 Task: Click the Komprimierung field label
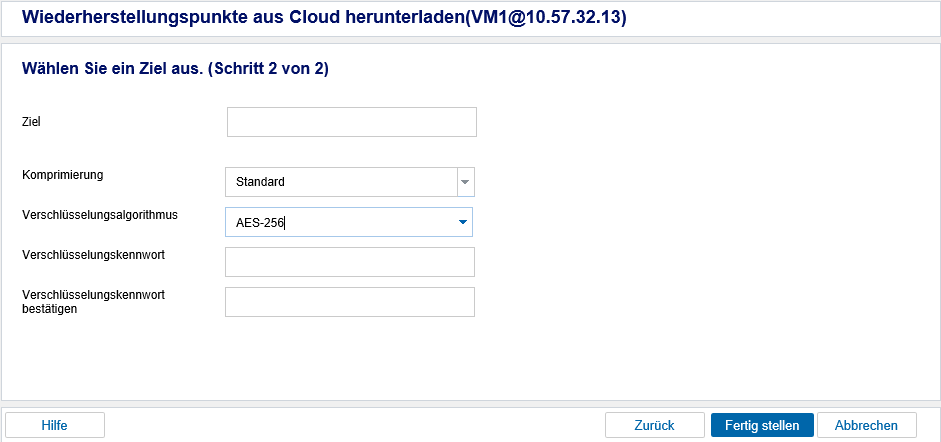pyautogui.click(x=63, y=175)
